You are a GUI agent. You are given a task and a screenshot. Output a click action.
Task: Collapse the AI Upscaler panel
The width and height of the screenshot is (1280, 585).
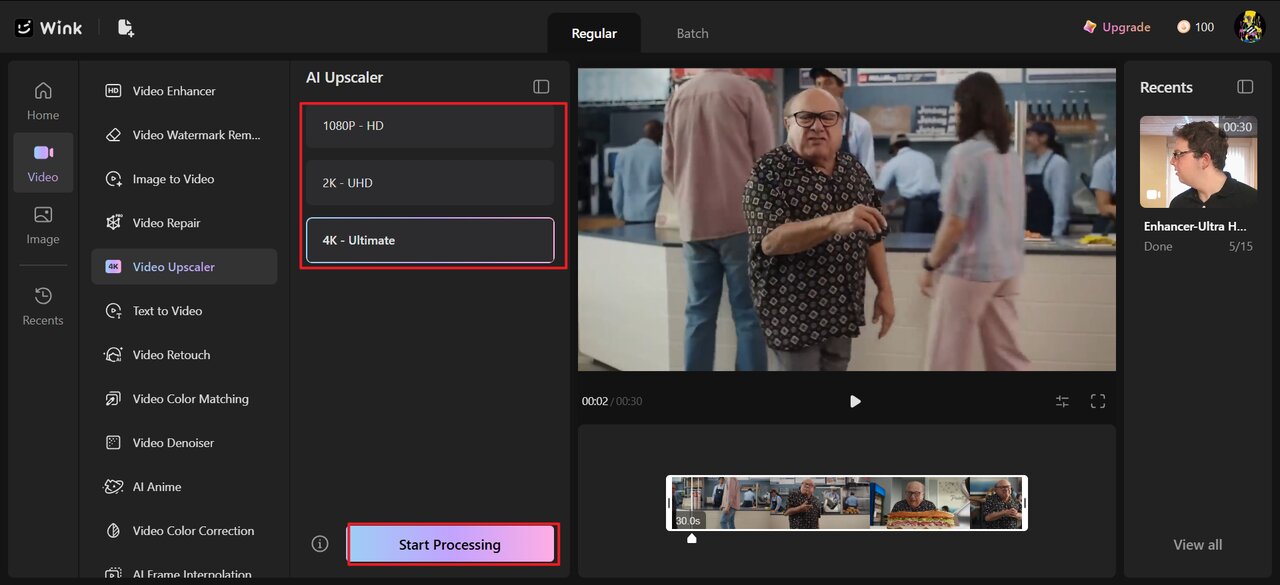[541, 87]
